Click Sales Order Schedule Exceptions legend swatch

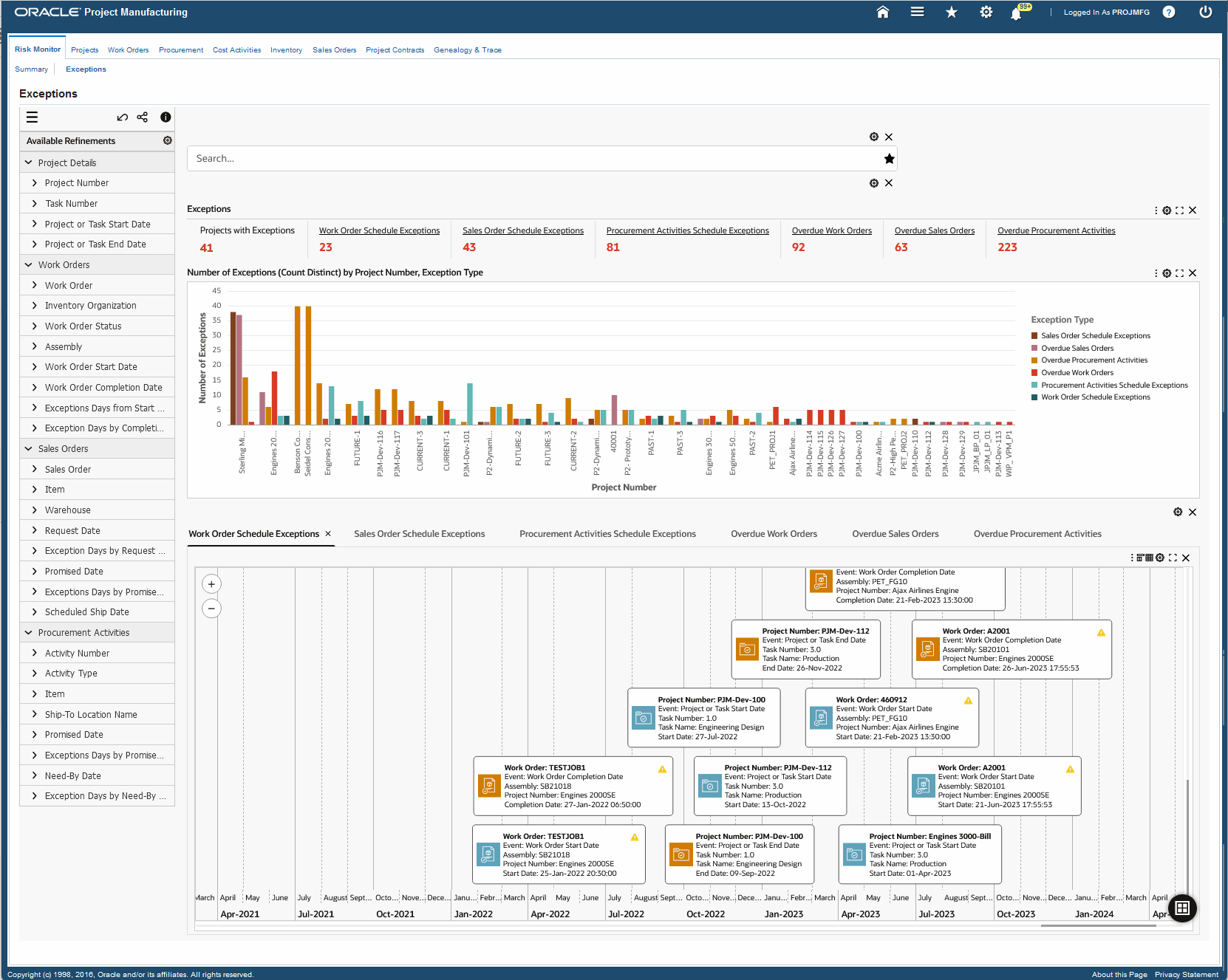coord(1034,336)
